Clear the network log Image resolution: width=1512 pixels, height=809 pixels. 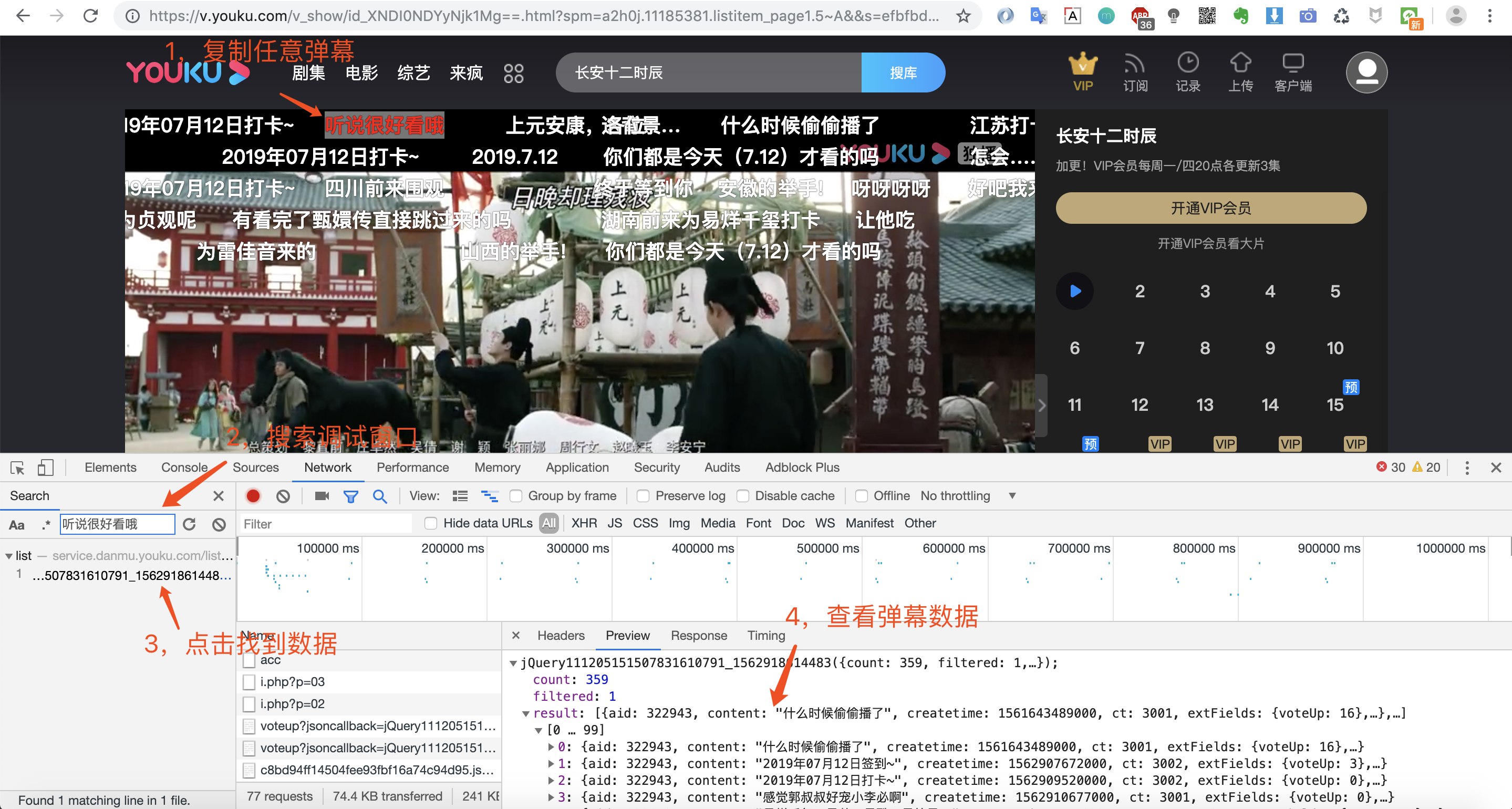click(283, 496)
